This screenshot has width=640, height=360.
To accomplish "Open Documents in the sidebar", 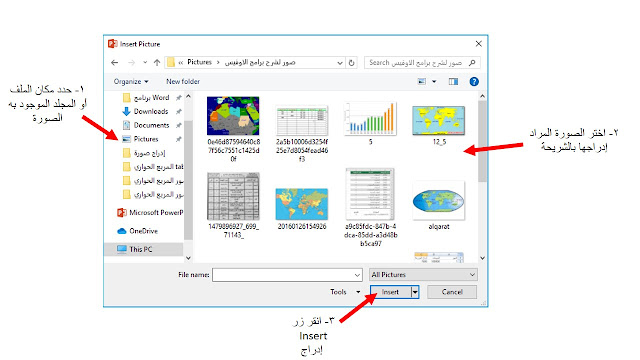I will pos(151,125).
